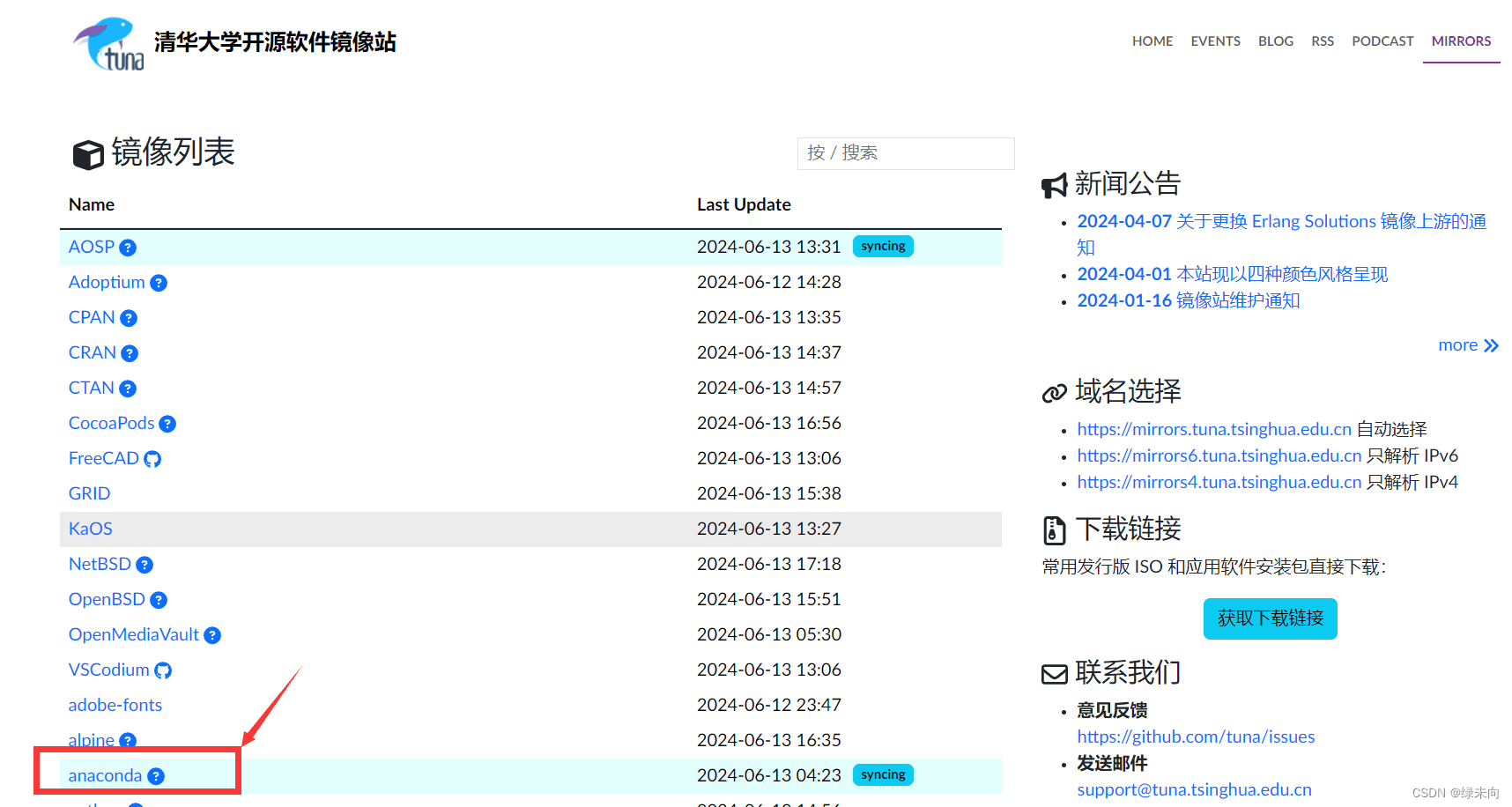1512x807 pixels.
Task: Click the 2024-06-13 15:38 timestamp for GRID
Action: pos(769,493)
